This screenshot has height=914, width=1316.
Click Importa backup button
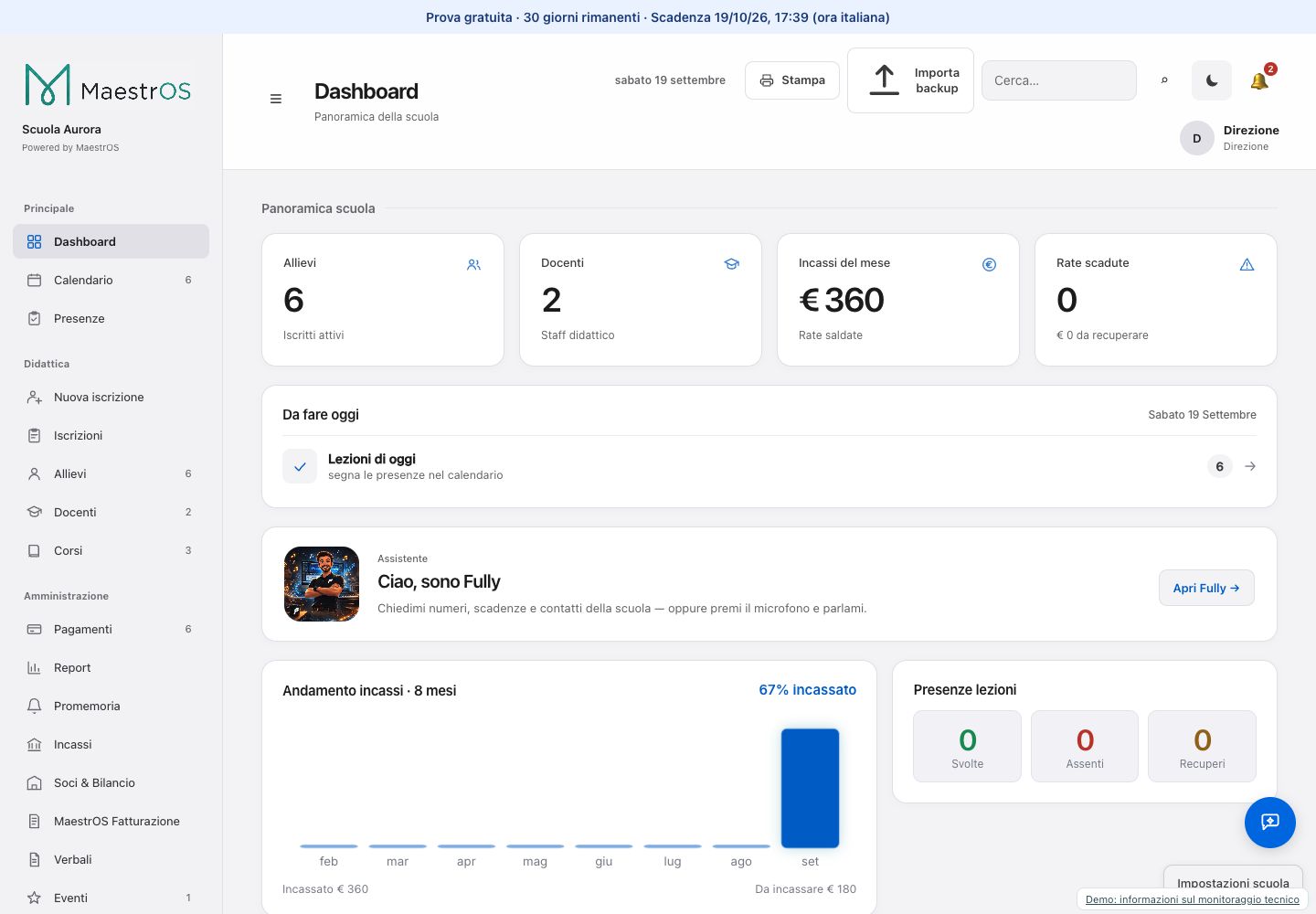910,80
